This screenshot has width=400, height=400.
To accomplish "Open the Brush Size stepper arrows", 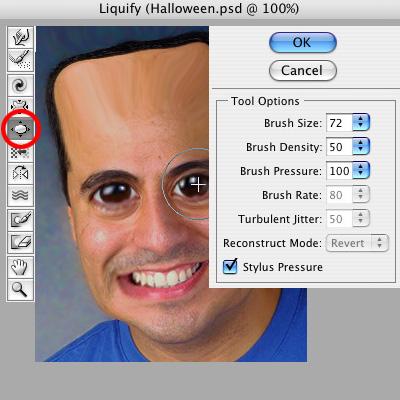I will click(x=361, y=123).
